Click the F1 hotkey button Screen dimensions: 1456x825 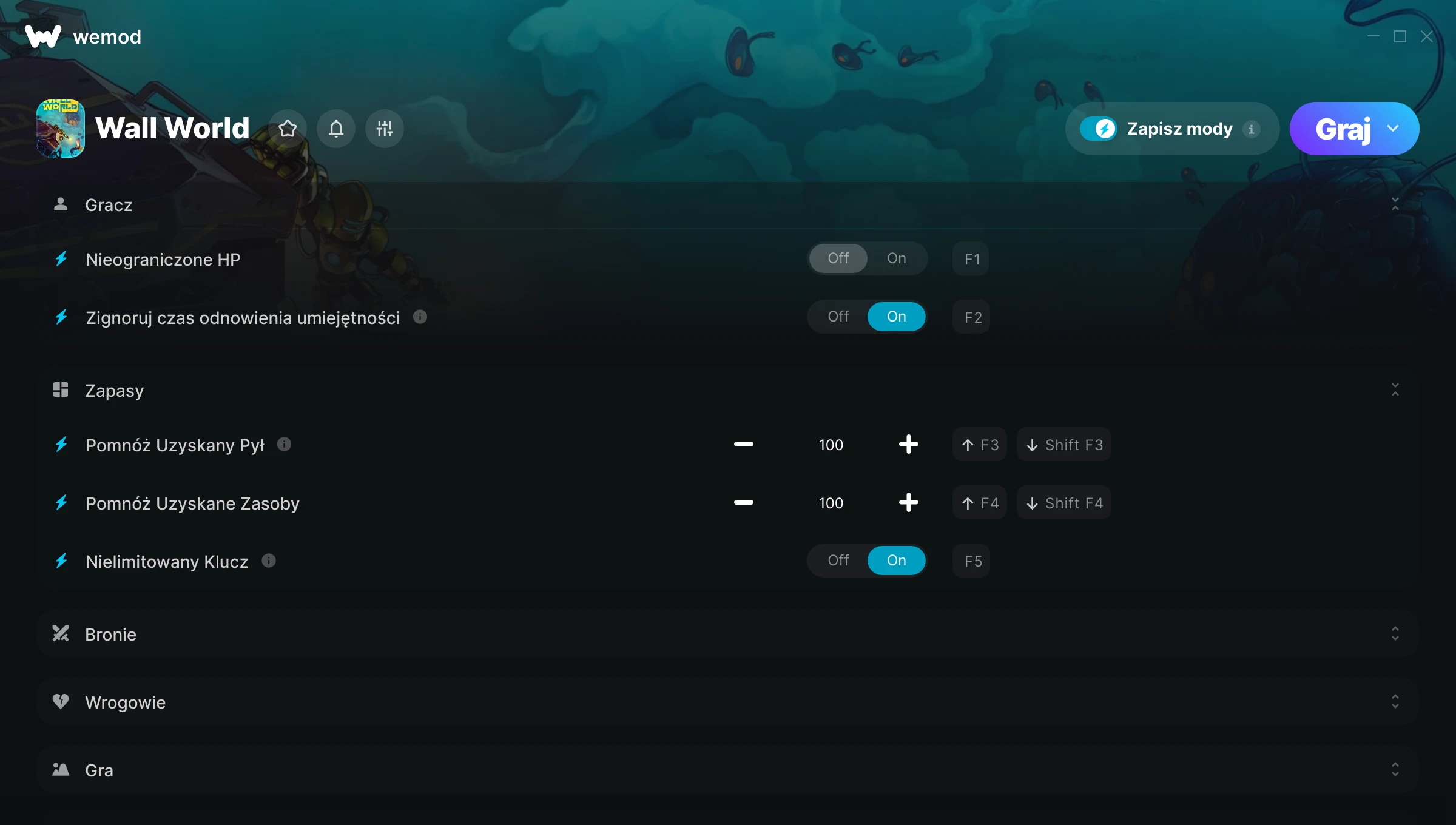tap(971, 259)
